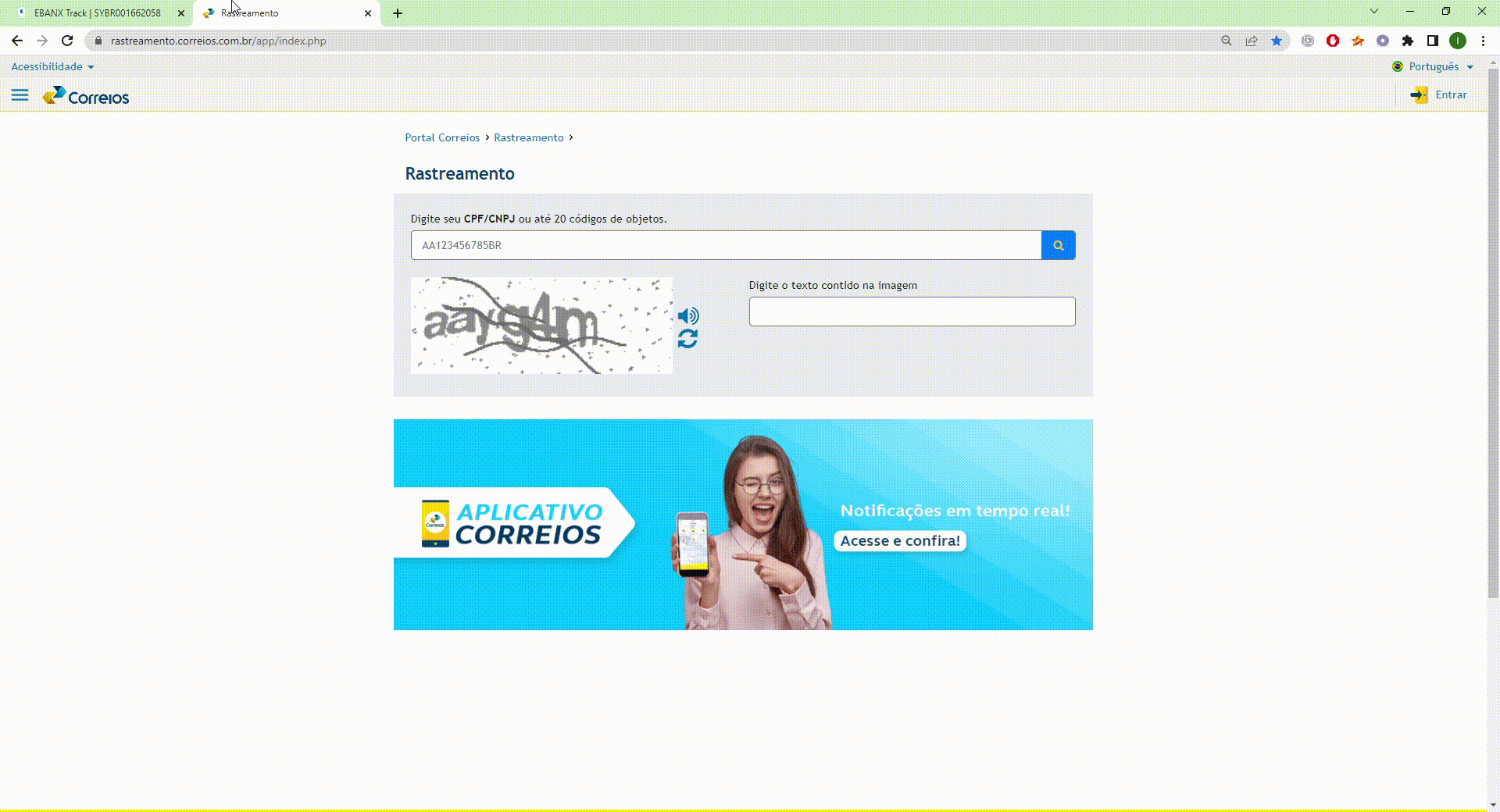This screenshot has width=1500, height=812.
Task: Click the 'Digite seu CPF/CNPJ' instruction text
Action: click(x=538, y=219)
